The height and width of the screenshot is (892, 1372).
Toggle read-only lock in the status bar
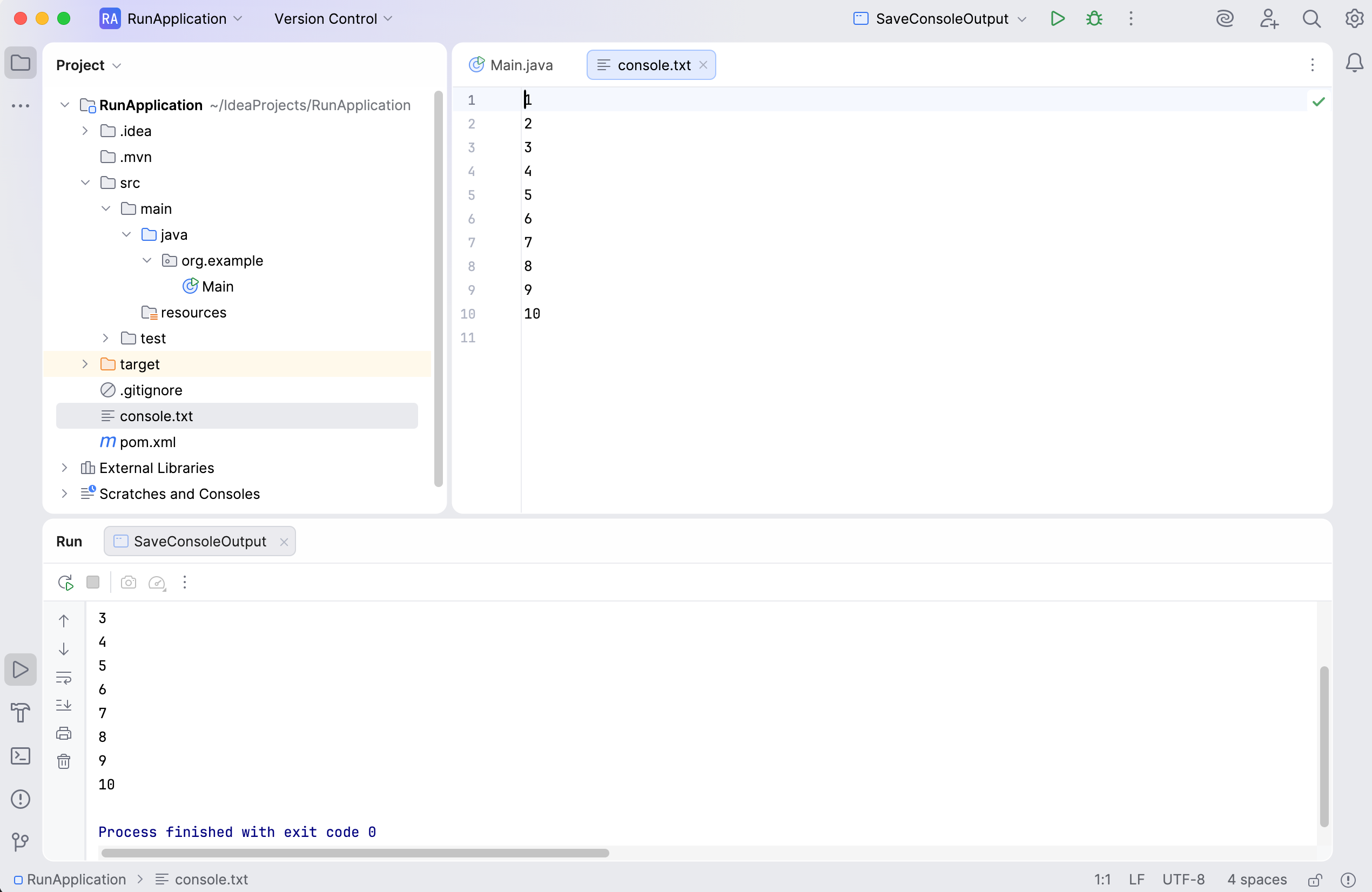coord(1315,880)
